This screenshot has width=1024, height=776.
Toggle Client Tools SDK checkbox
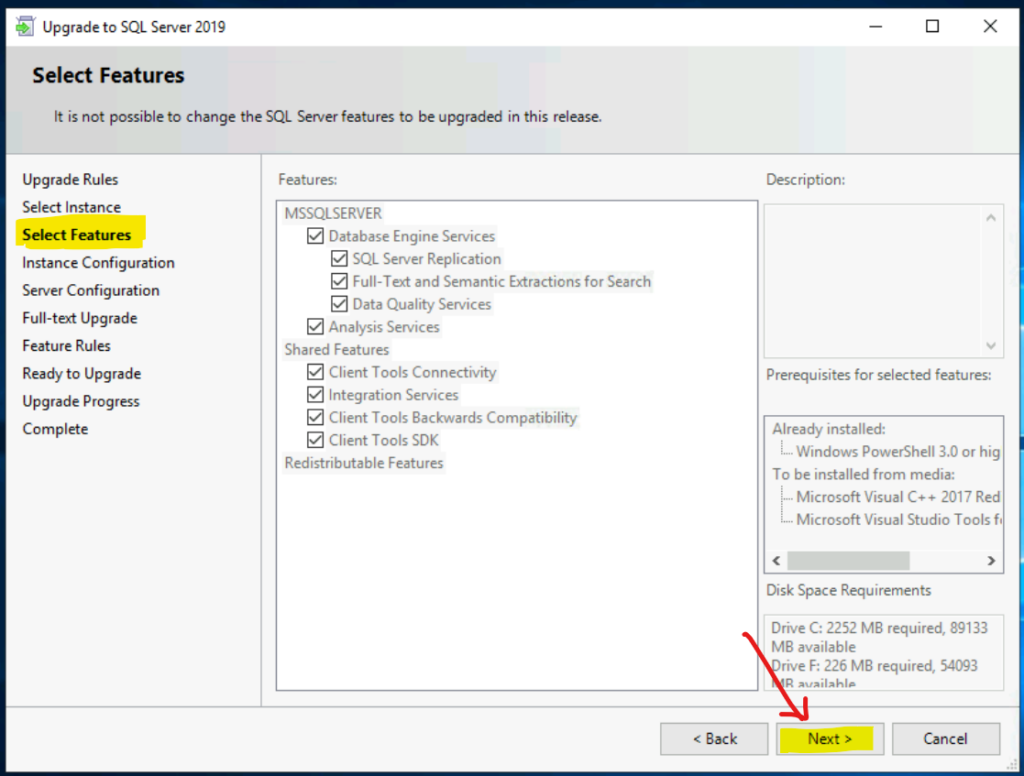click(315, 440)
